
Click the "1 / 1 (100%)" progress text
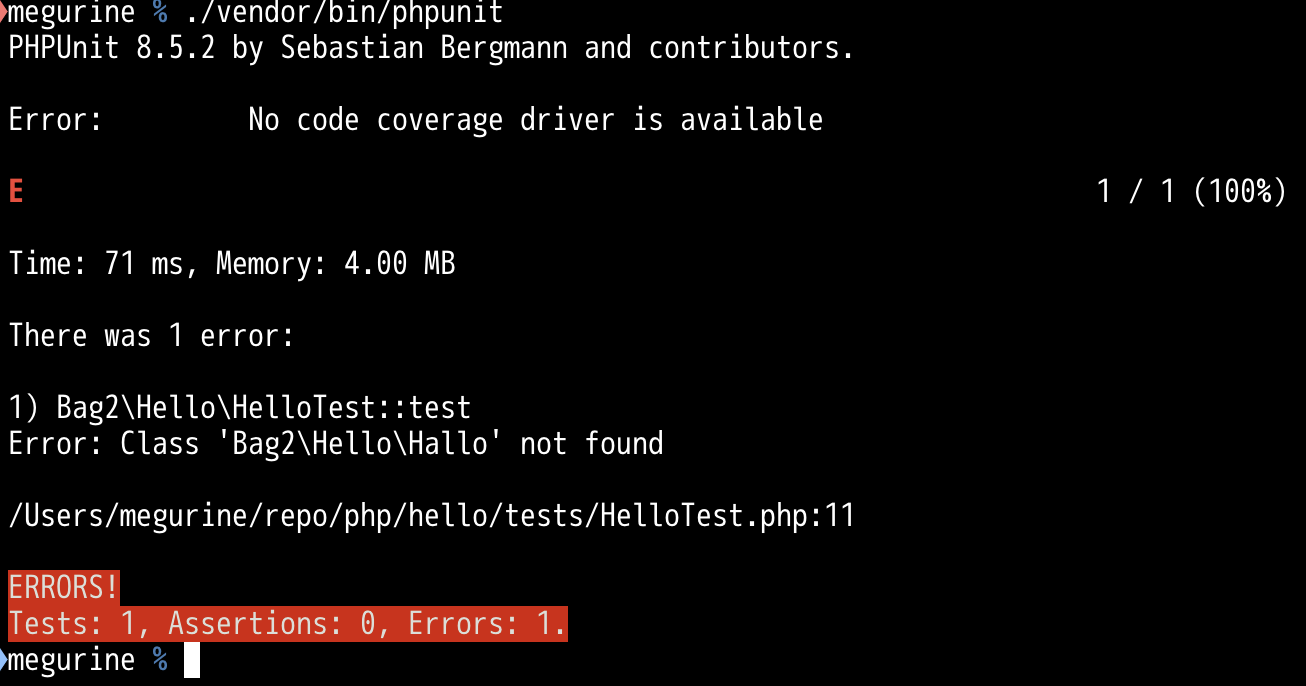tap(1190, 192)
